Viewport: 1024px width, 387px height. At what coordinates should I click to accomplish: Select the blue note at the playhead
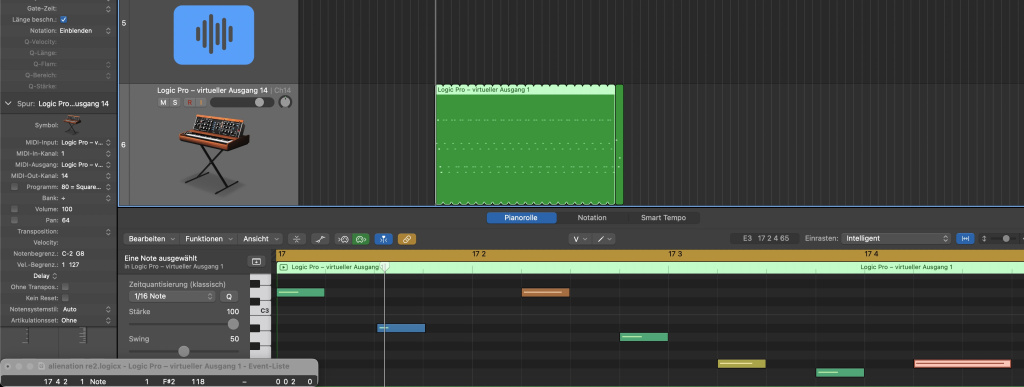click(x=401, y=328)
